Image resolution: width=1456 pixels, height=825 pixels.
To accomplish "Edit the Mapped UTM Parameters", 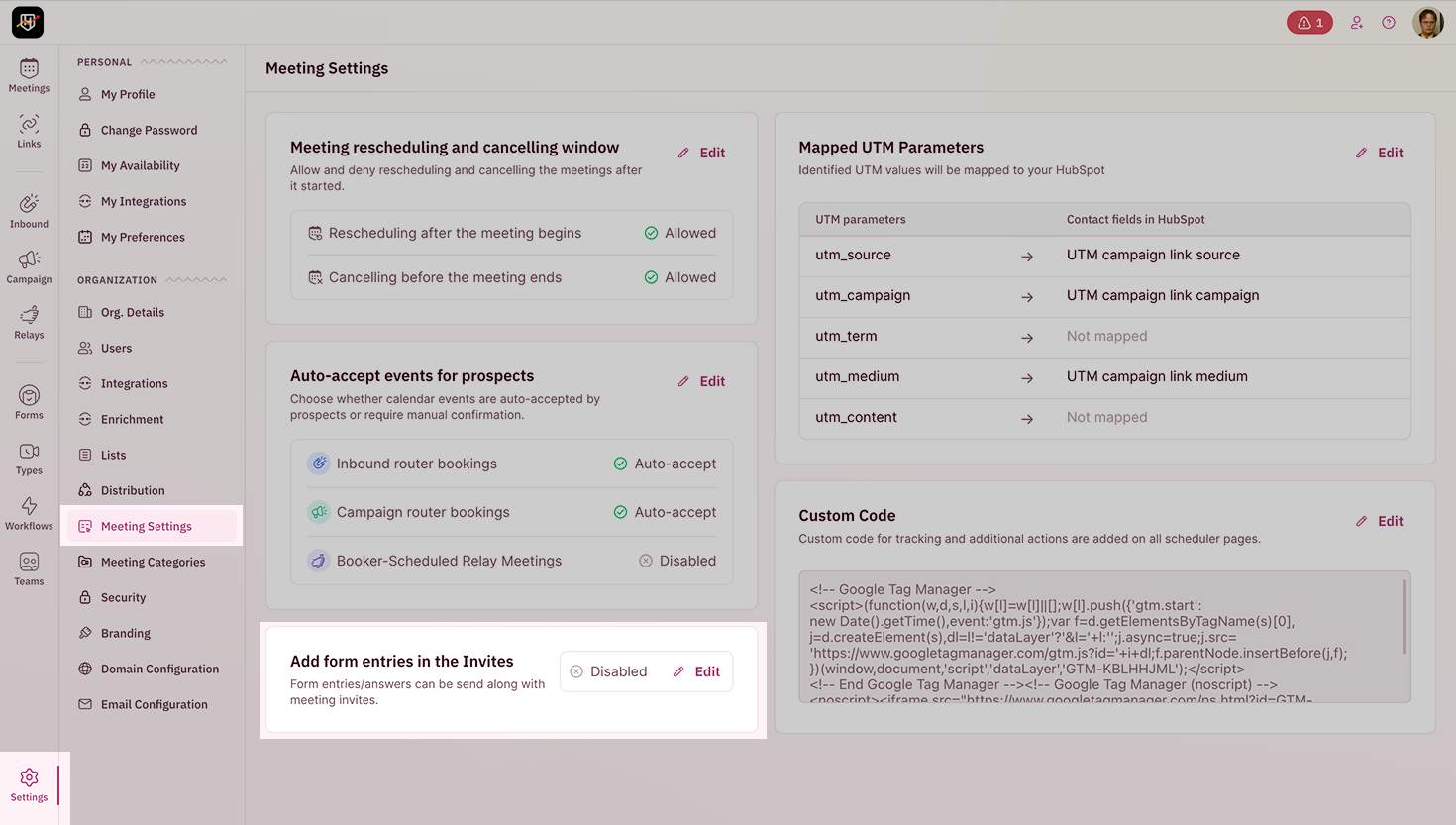I will (1379, 152).
